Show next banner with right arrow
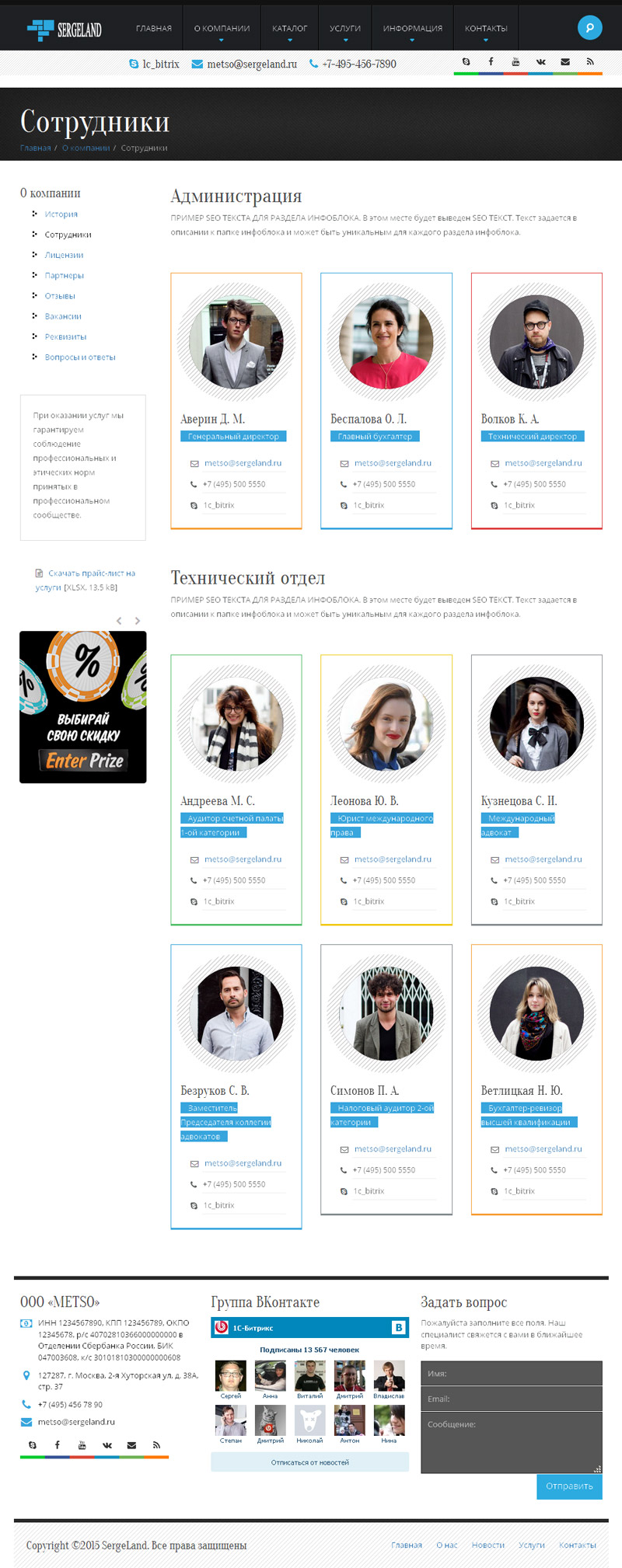This screenshot has height=1568, width=622. coord(138,621)
